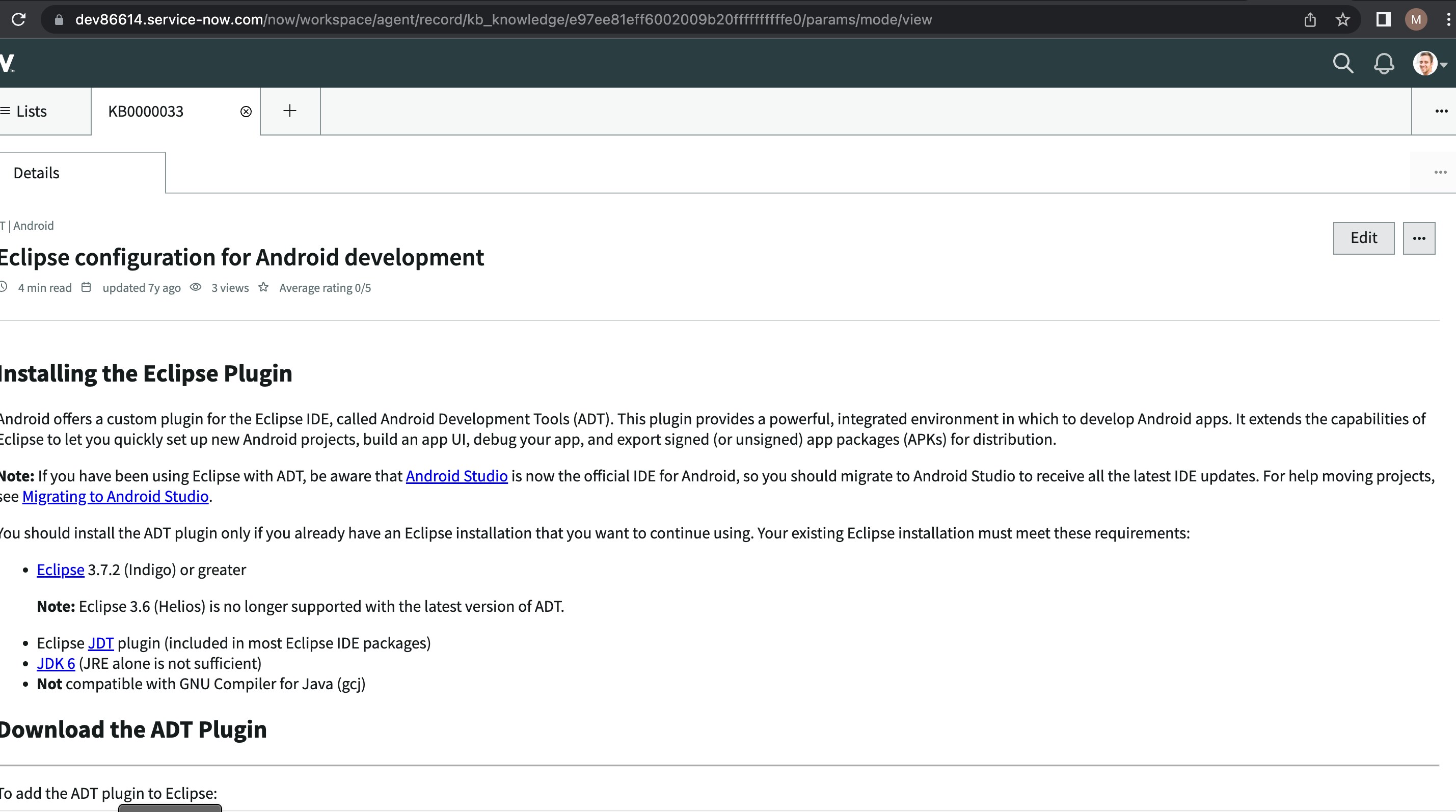1456x812 pixels.
Task: Open the Details row more-options ellipsis
Action: click(1440, 172)
